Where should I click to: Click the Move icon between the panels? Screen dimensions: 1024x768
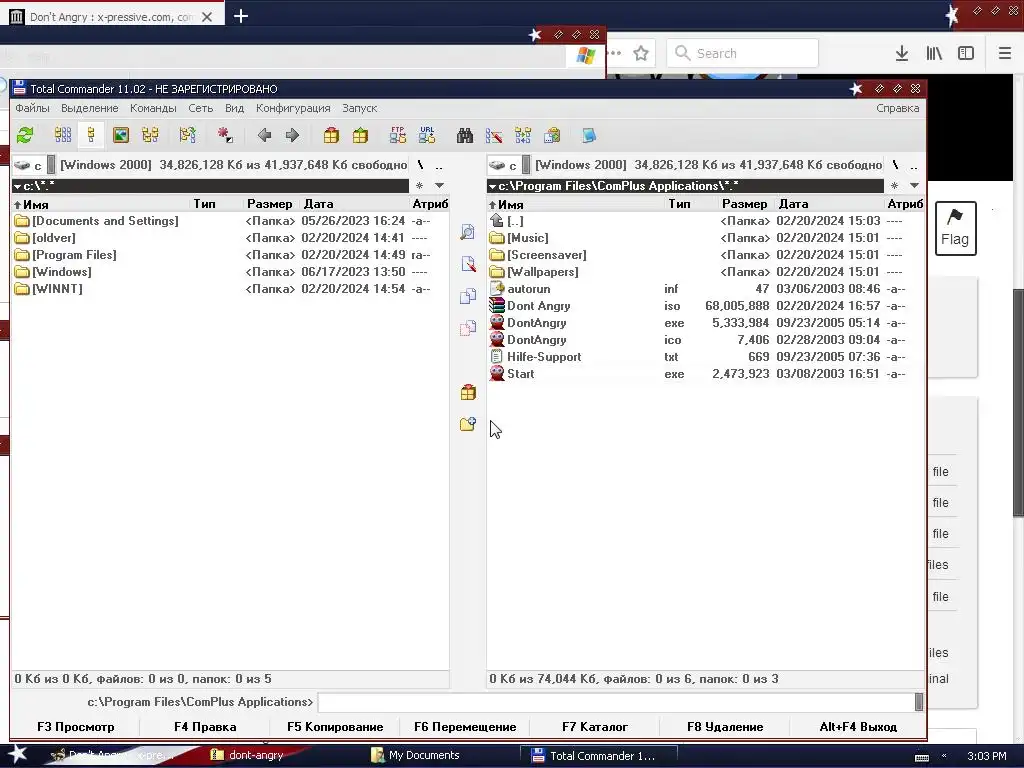click(x=468, y=328)
